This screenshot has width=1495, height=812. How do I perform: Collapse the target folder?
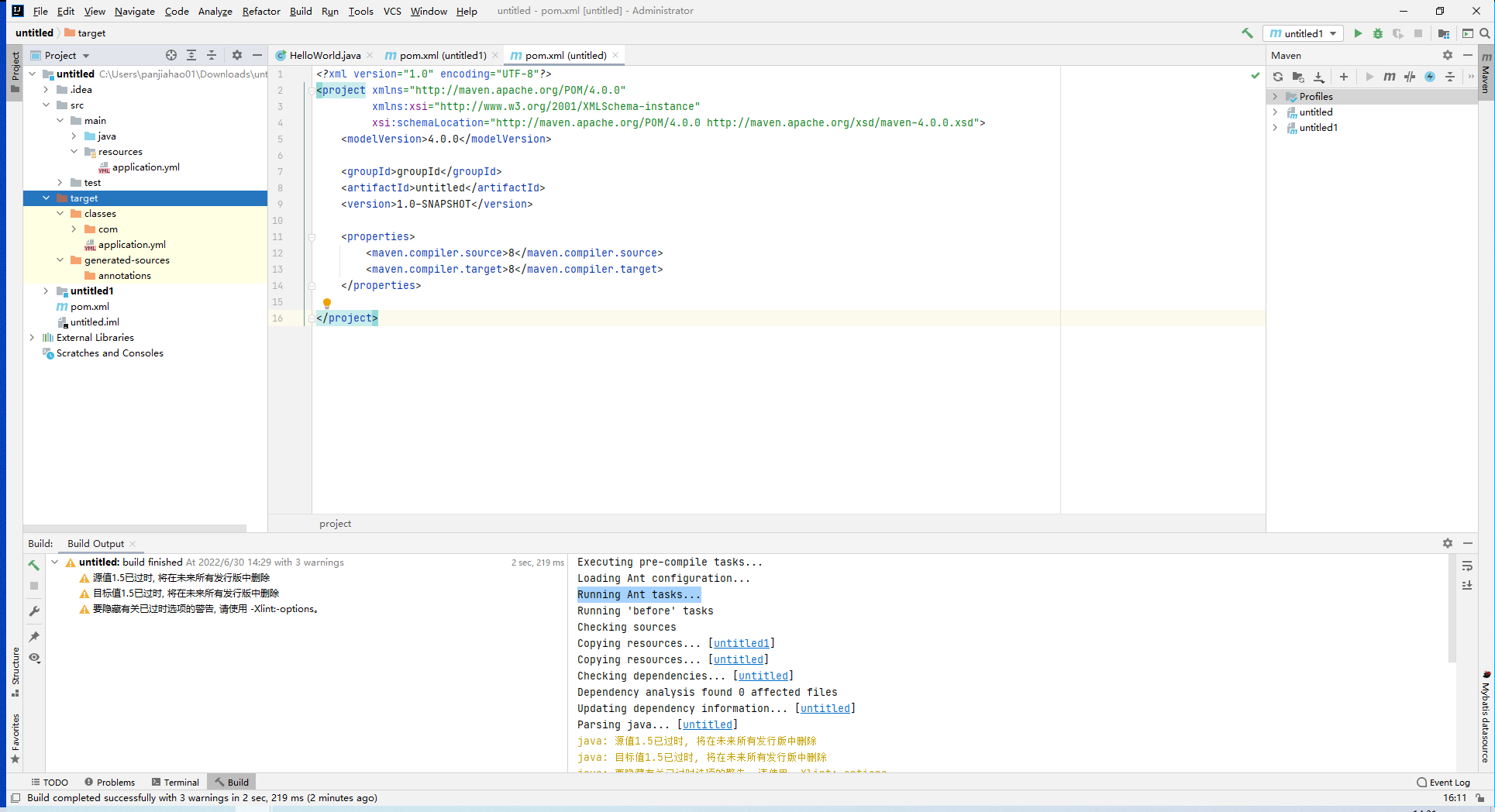(46, 198)
